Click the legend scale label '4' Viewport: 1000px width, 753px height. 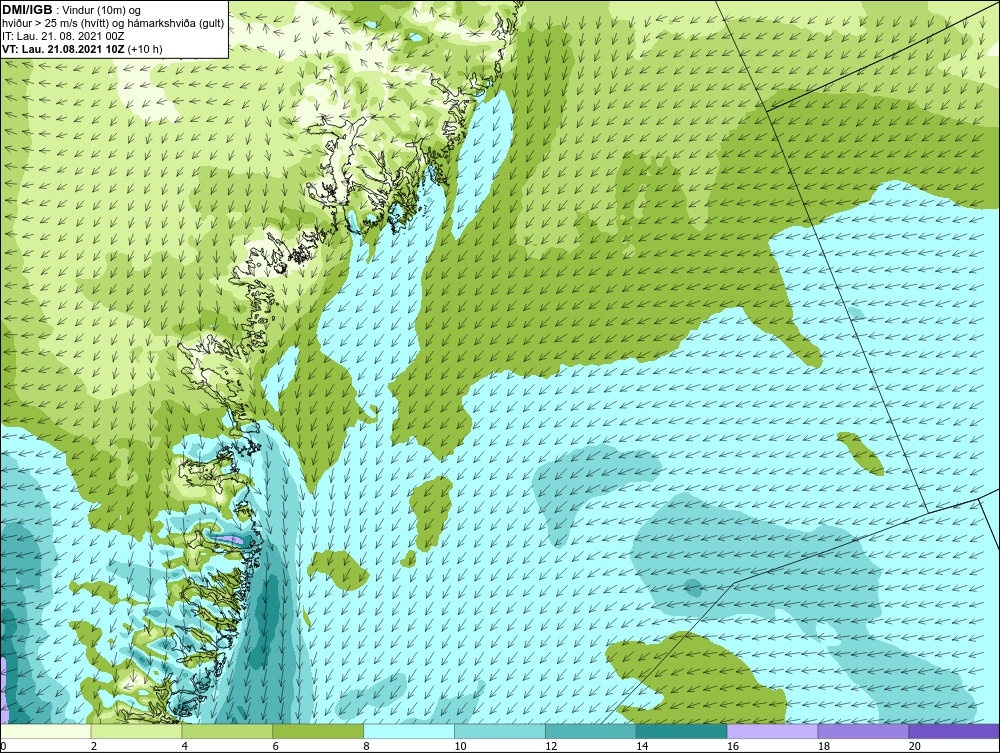point(184,746)
